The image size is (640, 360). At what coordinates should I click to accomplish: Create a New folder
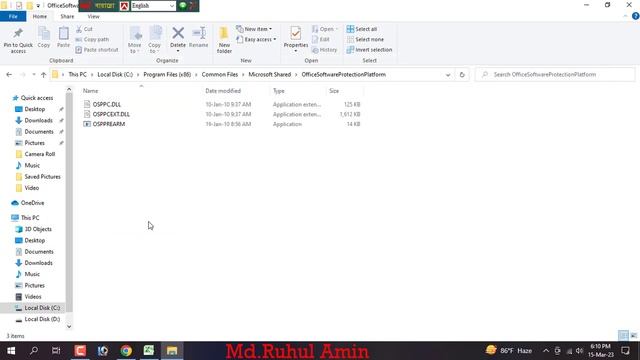click(x=224, y=40)
